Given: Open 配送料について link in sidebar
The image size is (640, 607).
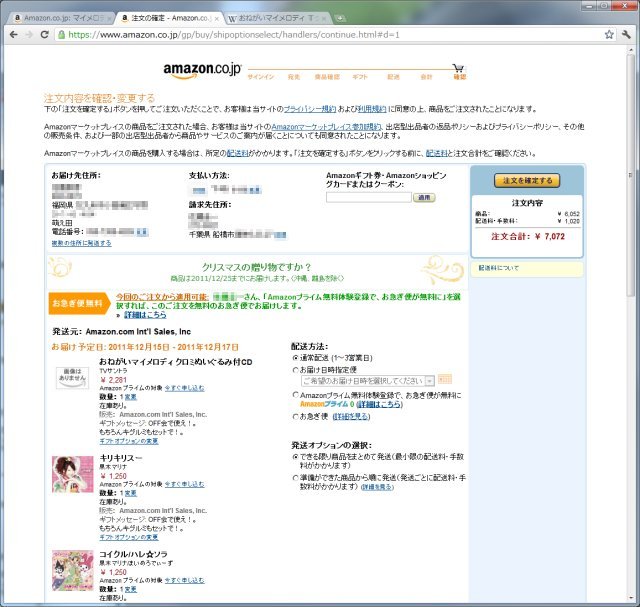Looking at the screenshot, I should pyautogui.click(x=498, y=268).
